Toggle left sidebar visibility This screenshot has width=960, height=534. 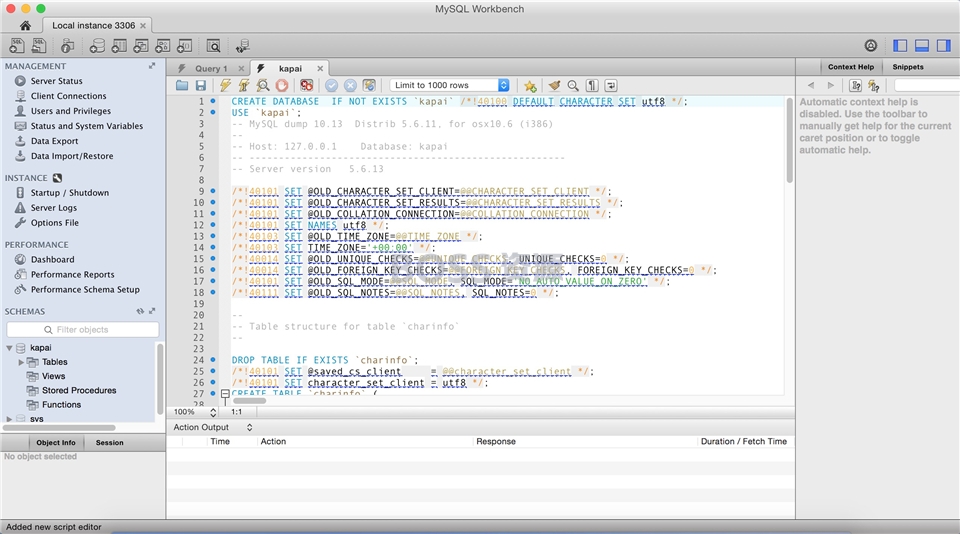point(900,45)
